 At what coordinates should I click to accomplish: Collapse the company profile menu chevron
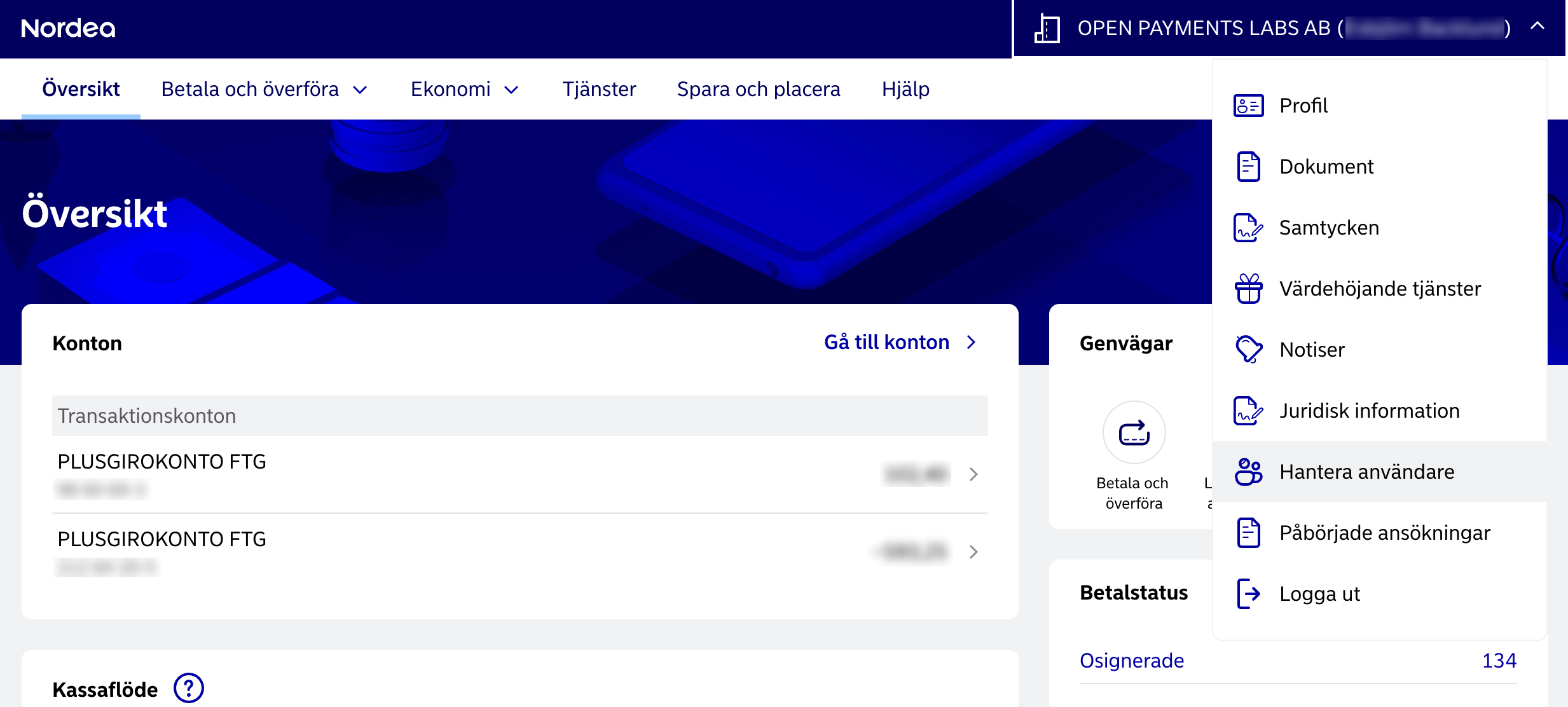click(x=1537, y=26)
